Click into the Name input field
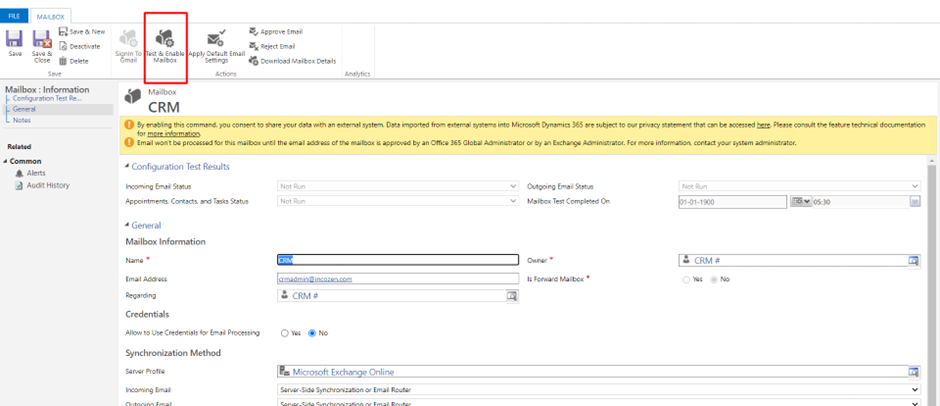940x406 pixels. pyautogui.click(x=398, y=260)
